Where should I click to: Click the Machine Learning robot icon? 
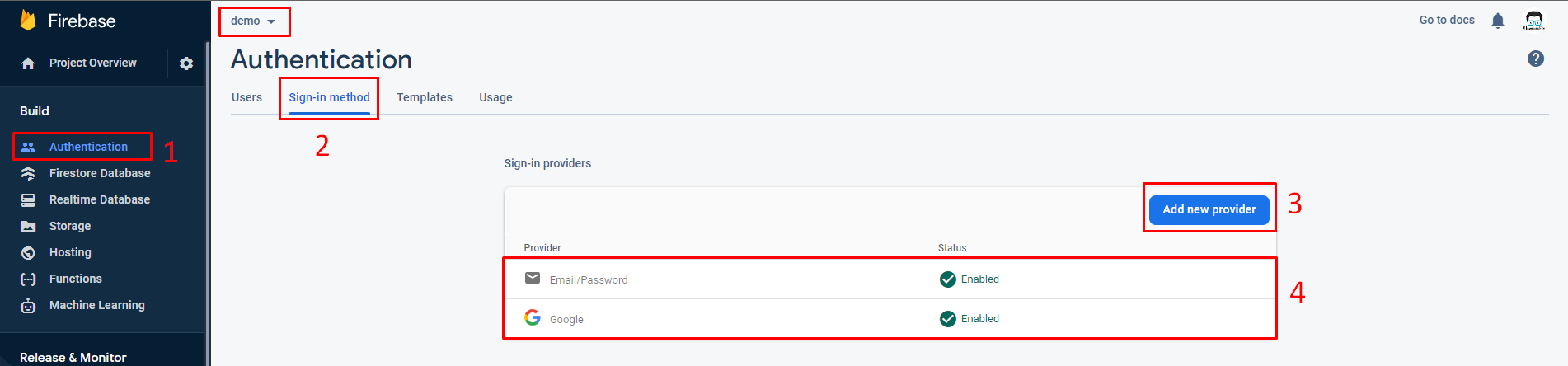click(x=28, y=306)
